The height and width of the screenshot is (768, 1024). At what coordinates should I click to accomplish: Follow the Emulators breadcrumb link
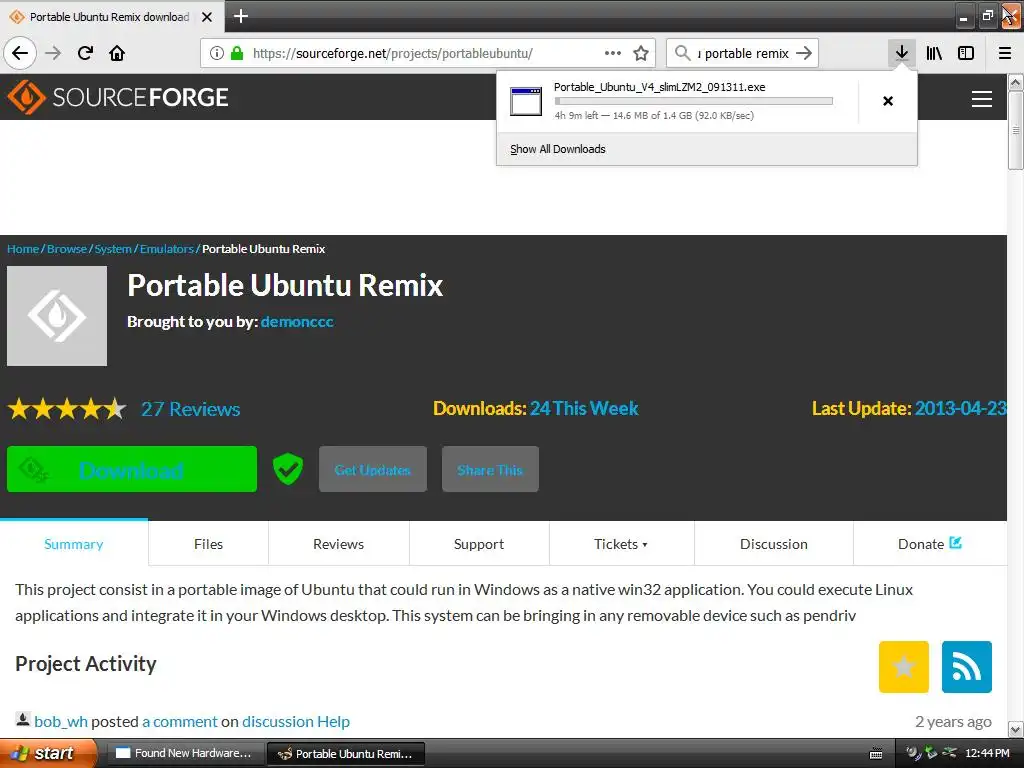pyautogui.click(x=167, y=249)
